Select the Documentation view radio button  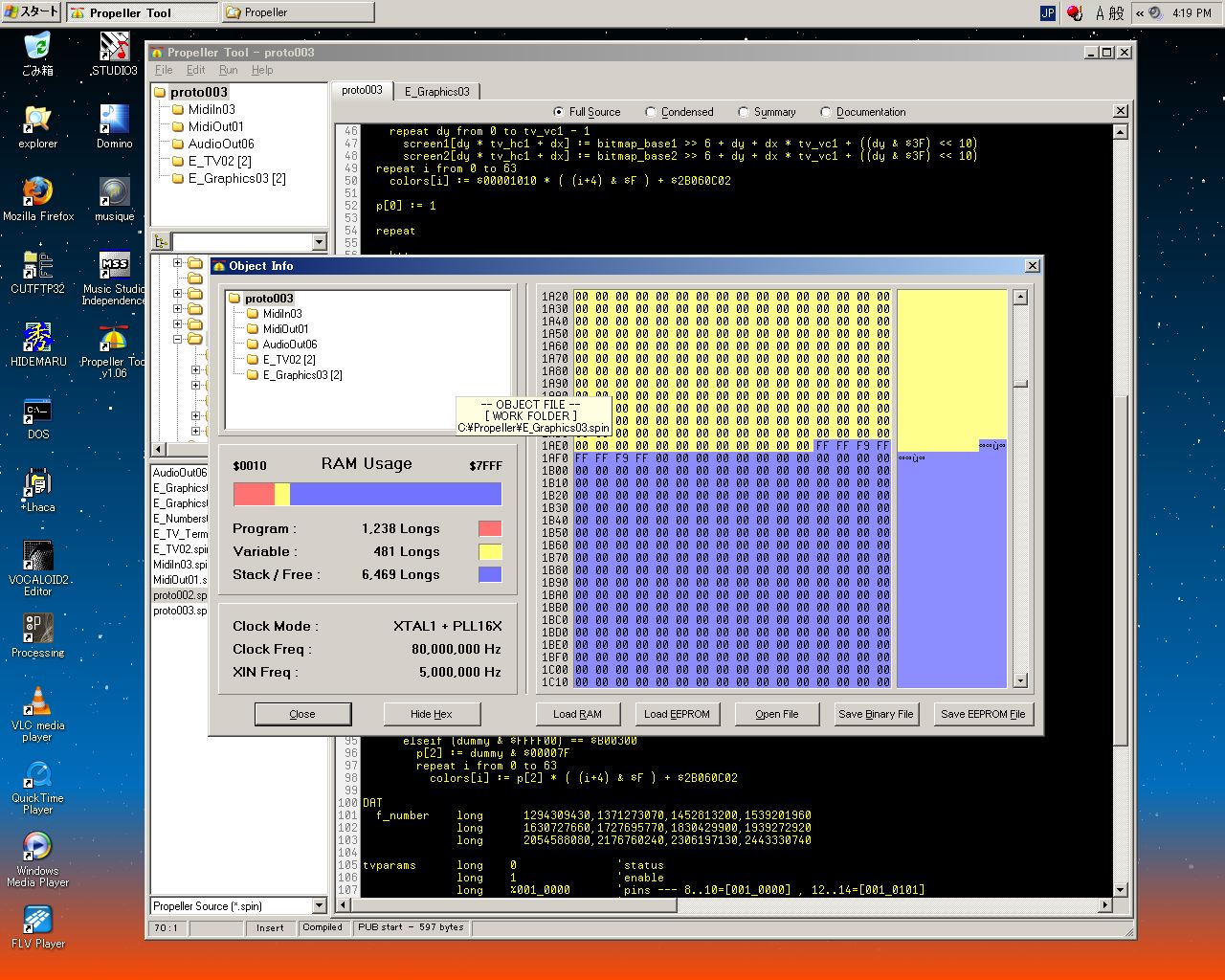(826, 112)
